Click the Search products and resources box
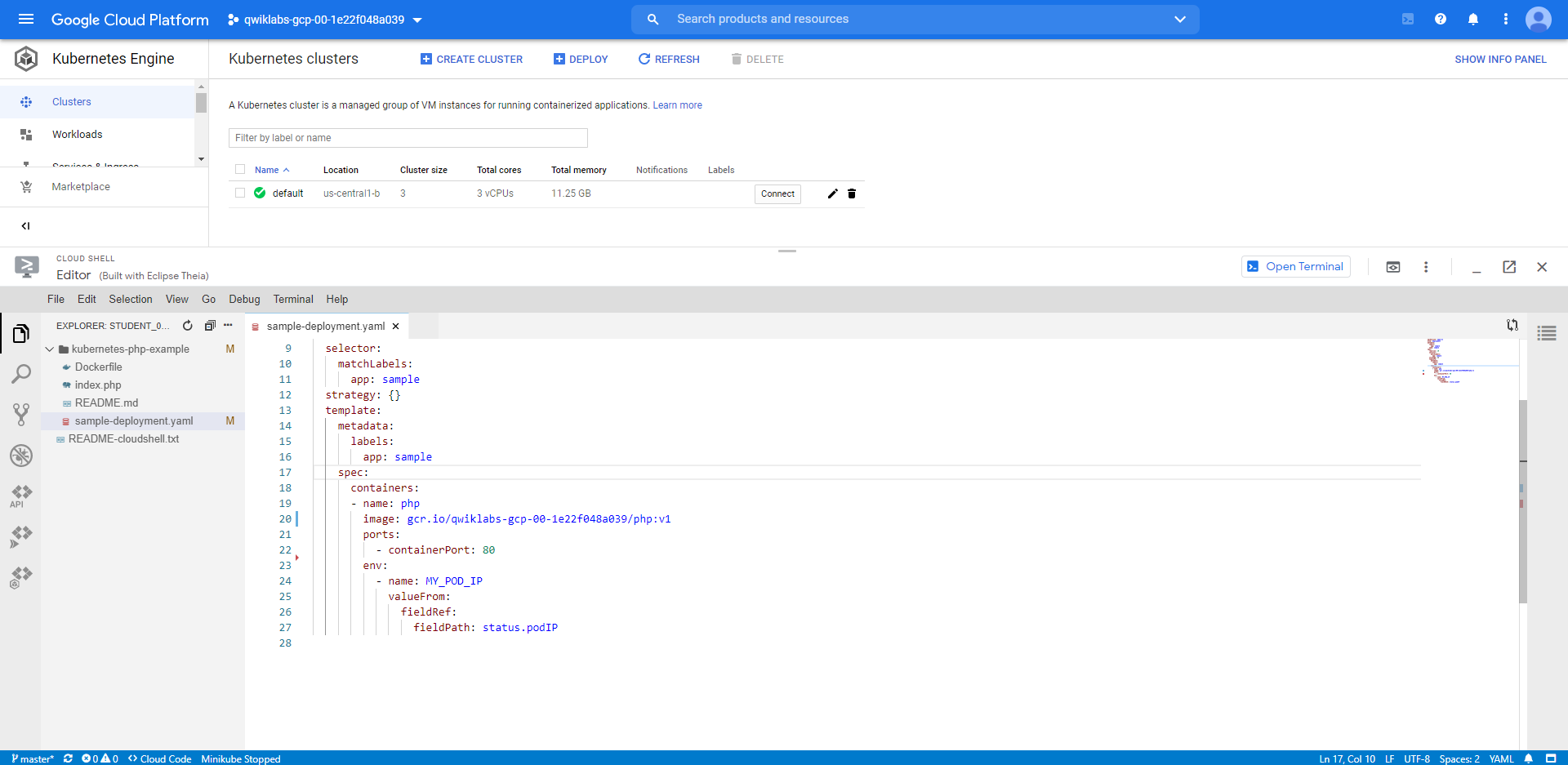The width and height of the screenshot is (1568, 765). [915, 19]
